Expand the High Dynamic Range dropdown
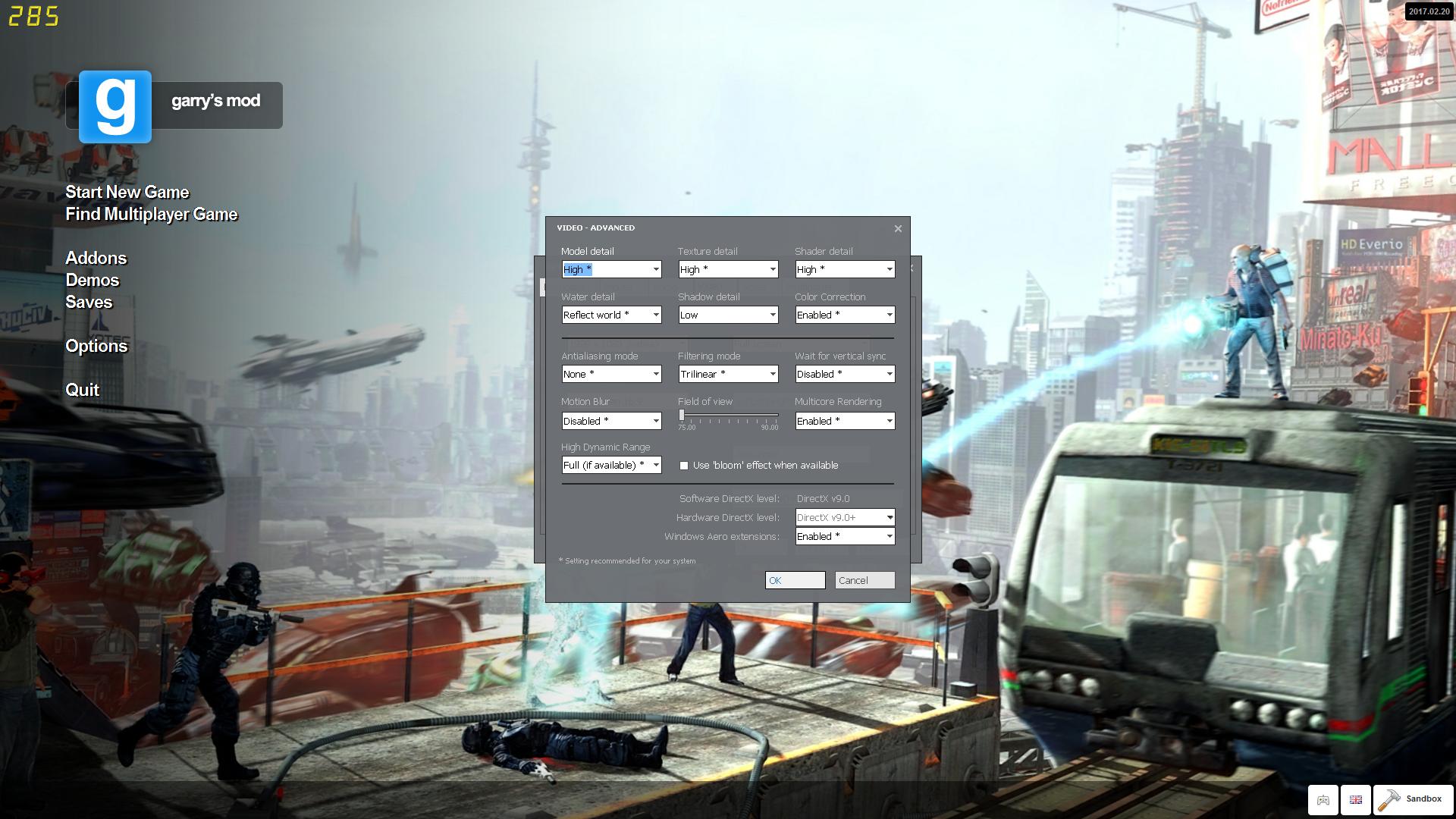Image resolution: width=1456 pixels, height=819 pixels. [656, 466]
